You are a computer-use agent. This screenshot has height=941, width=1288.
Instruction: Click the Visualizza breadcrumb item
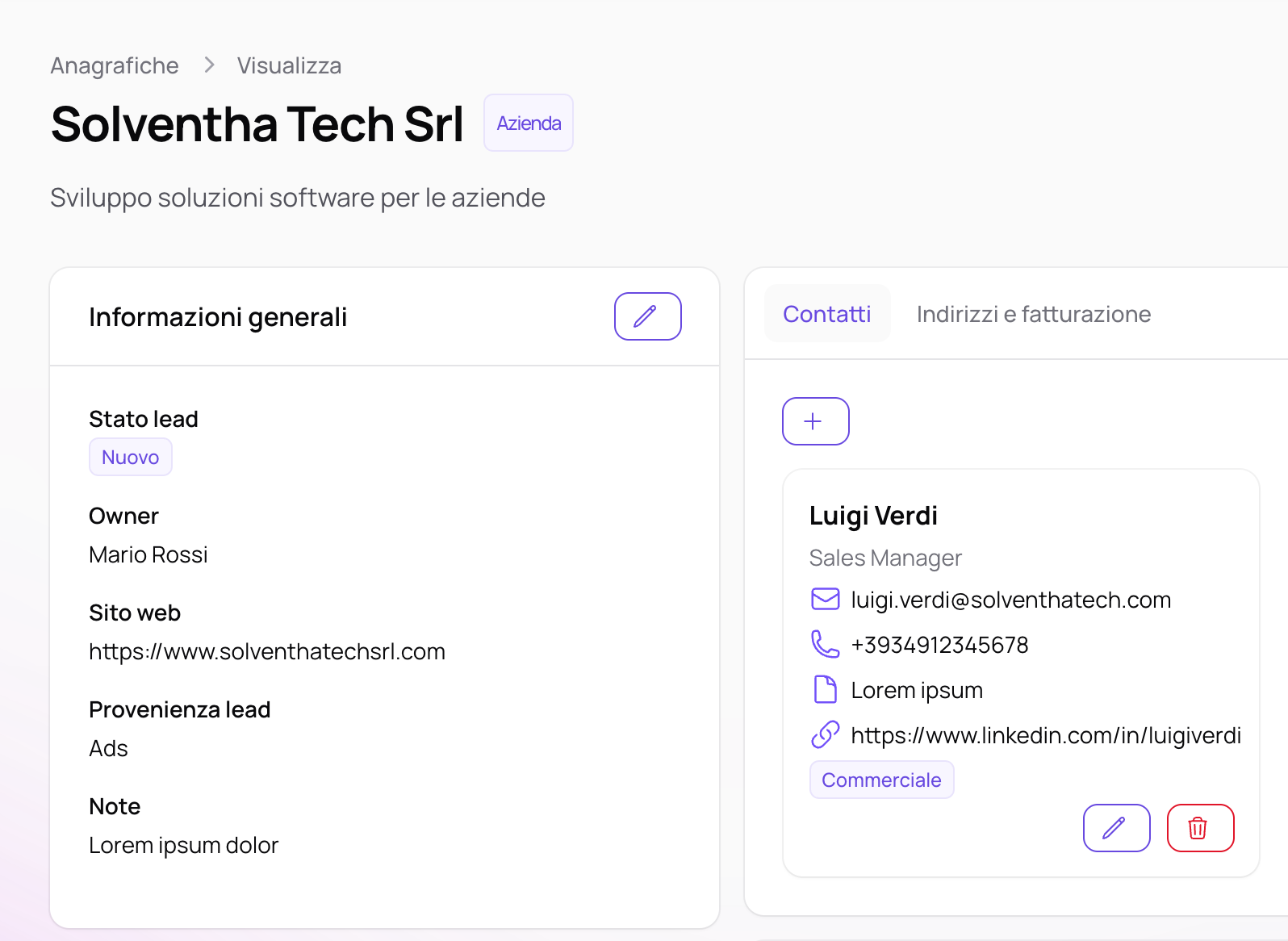[x=289, y=65]
